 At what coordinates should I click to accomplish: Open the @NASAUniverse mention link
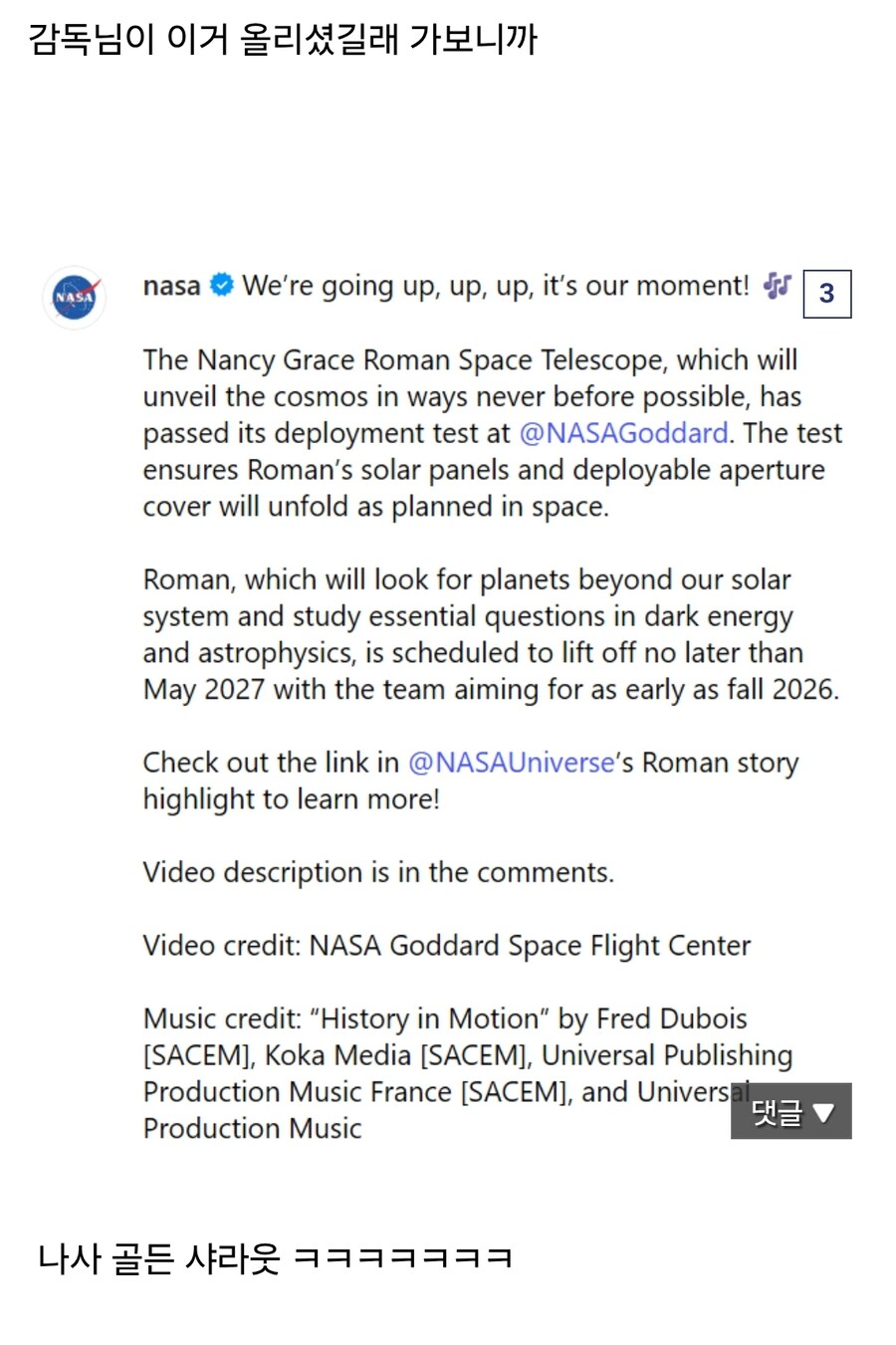512,763
